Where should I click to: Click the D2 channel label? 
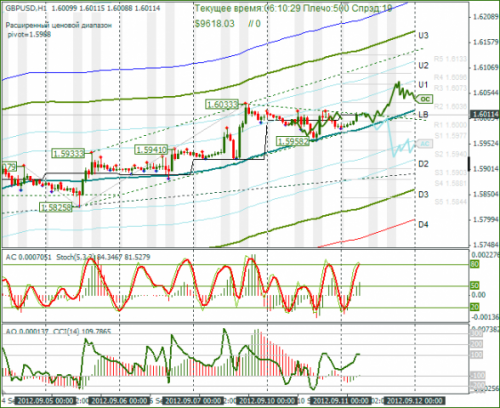click(x=423, y=164)
